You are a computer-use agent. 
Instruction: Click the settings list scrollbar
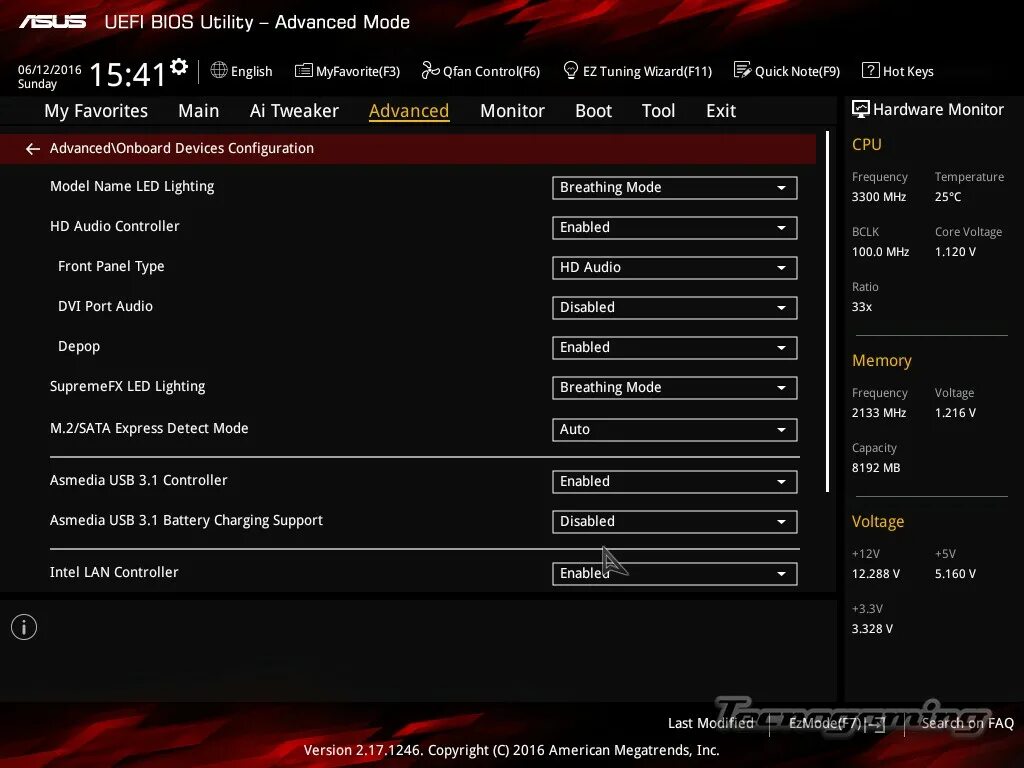pos(827,312)
